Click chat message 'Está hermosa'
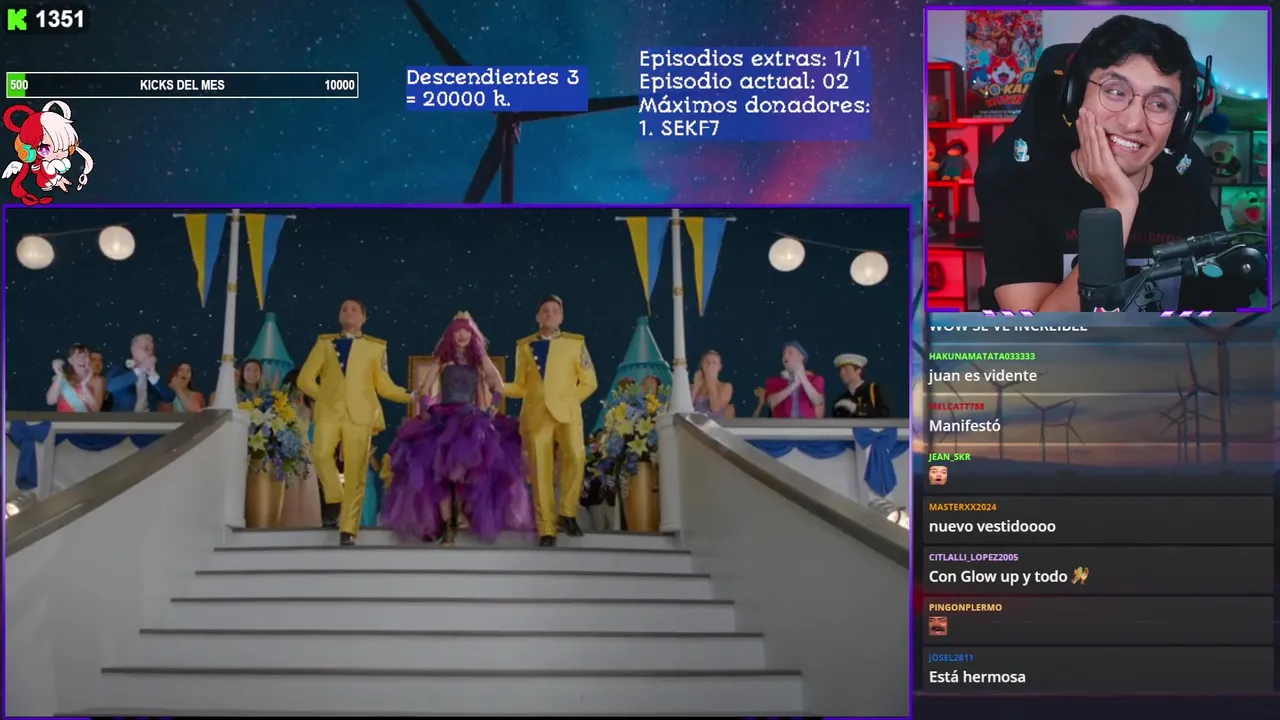The height and width of the screenshot is (720, 1280). (977, 677)
